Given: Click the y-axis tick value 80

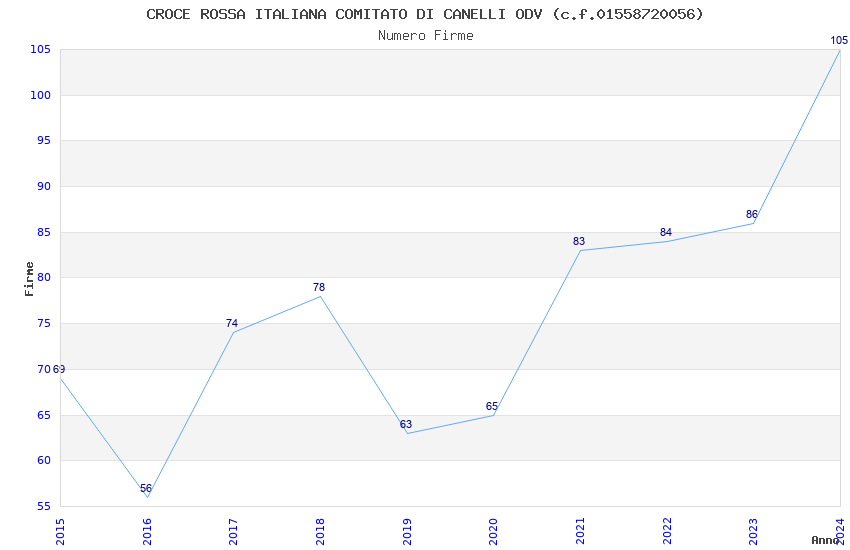Looking at the screenshot, I should pos(44,278).
